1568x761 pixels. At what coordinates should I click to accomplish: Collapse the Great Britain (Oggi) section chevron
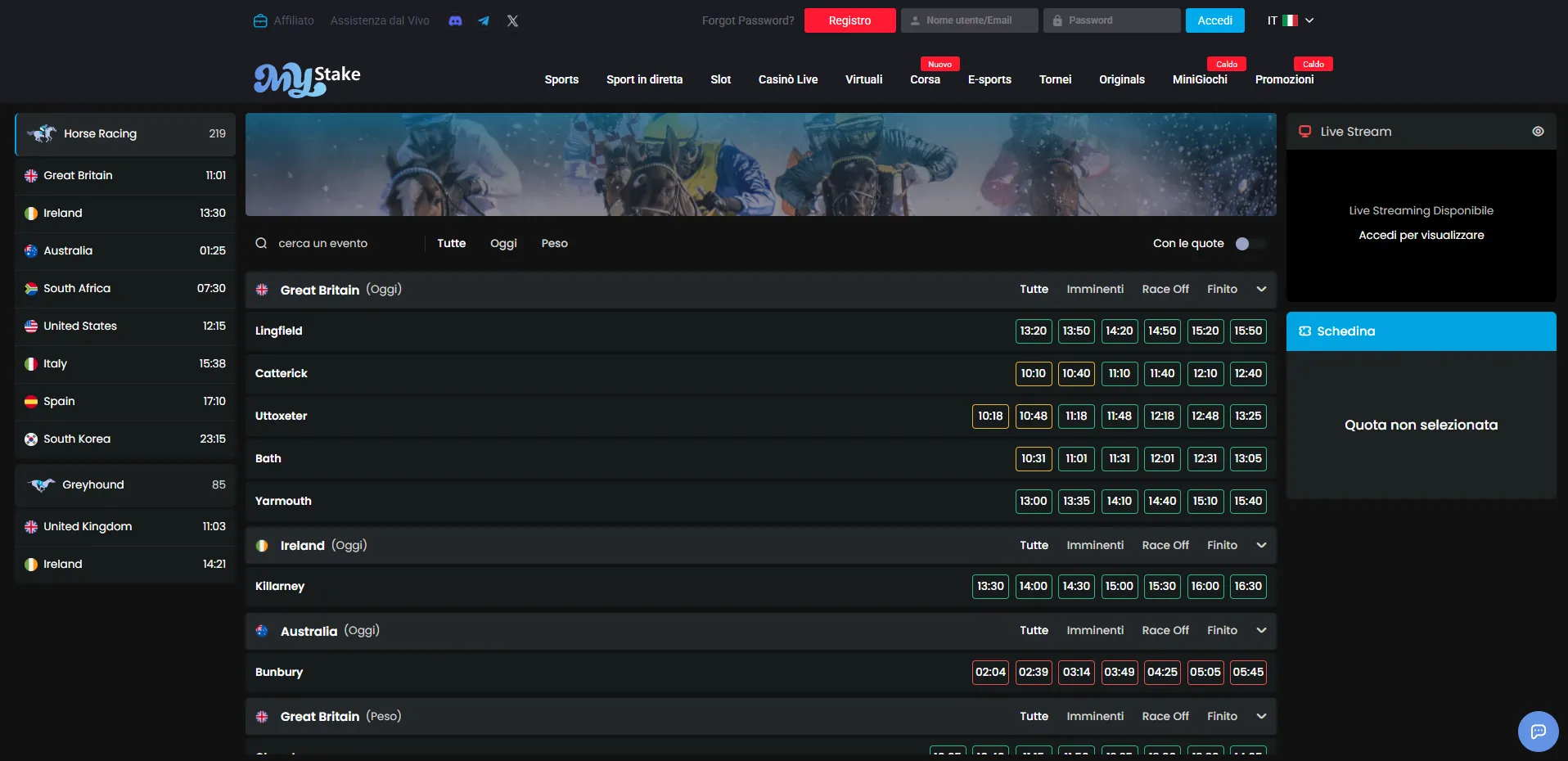pos(1261,289)
